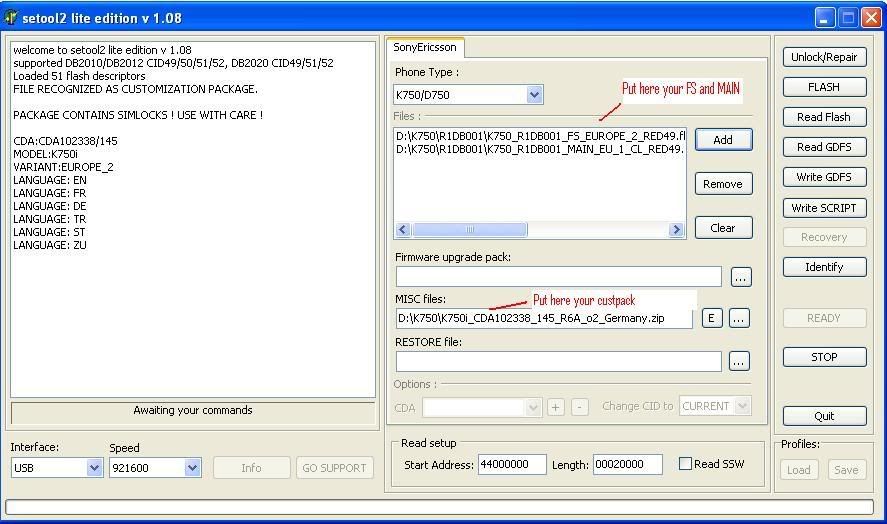This screenshot has width=887, height=524.
Task: Browse for RESTORE file
Action: [739, 361]
